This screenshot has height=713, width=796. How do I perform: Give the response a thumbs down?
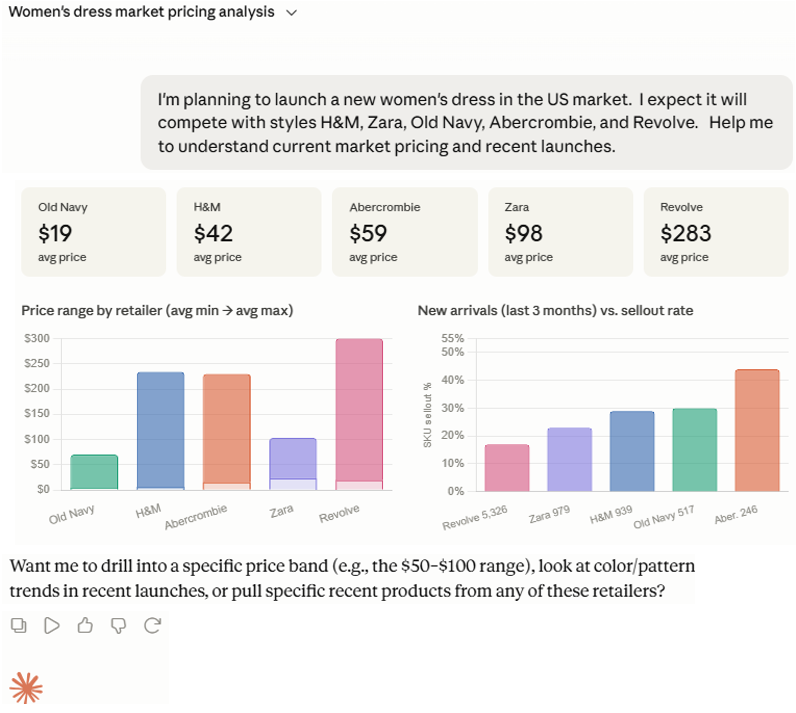point(119,626)
